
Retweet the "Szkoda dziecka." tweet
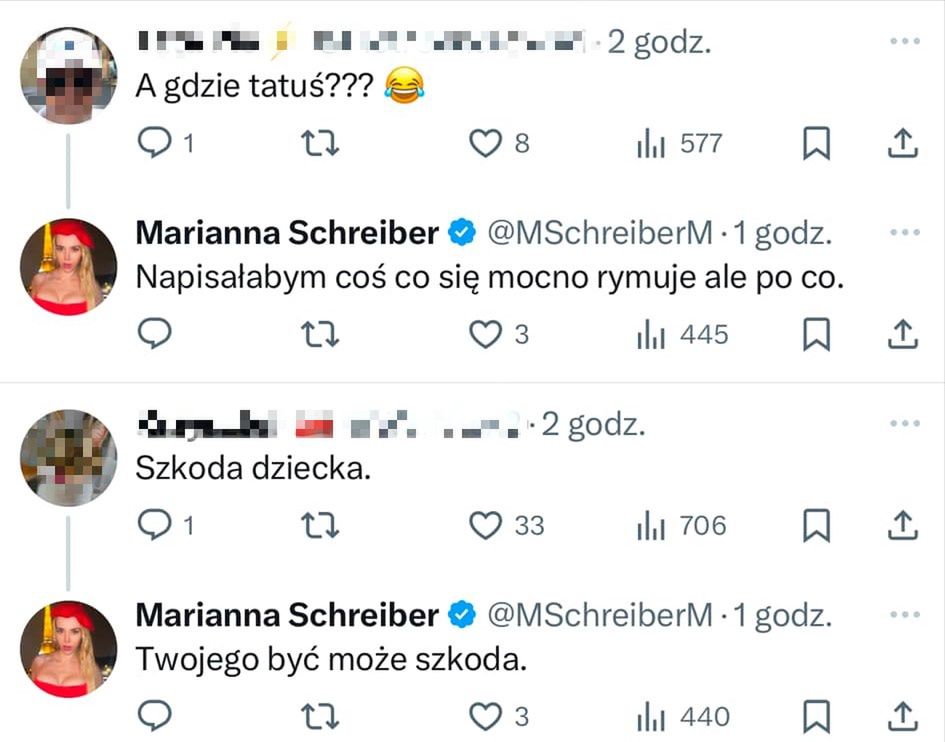[321, 525]
